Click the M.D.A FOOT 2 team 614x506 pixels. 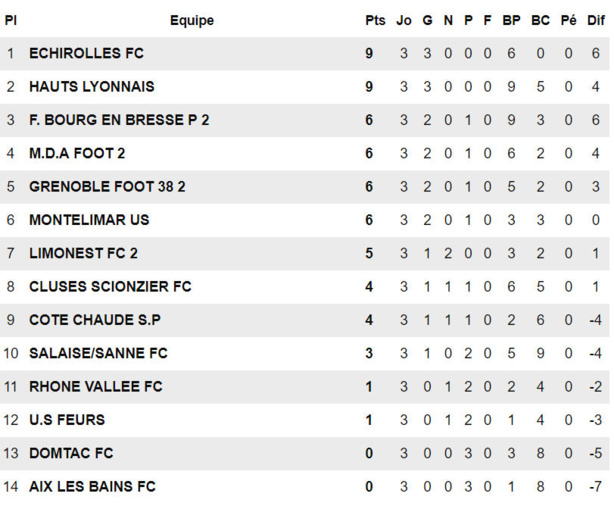(x=77, y=154)
